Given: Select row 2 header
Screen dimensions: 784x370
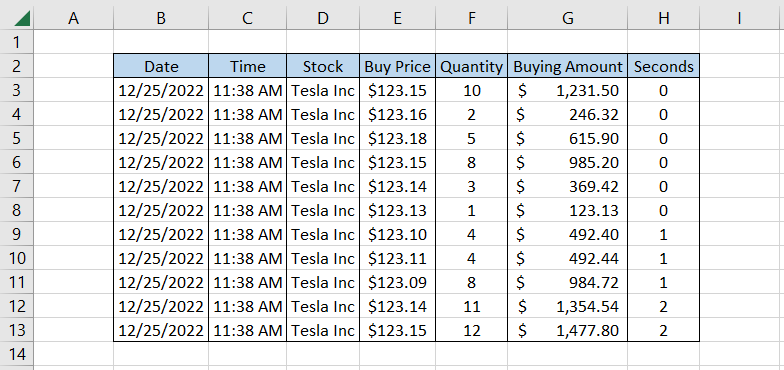Looking at the screenshot, I should pos(16,66).
